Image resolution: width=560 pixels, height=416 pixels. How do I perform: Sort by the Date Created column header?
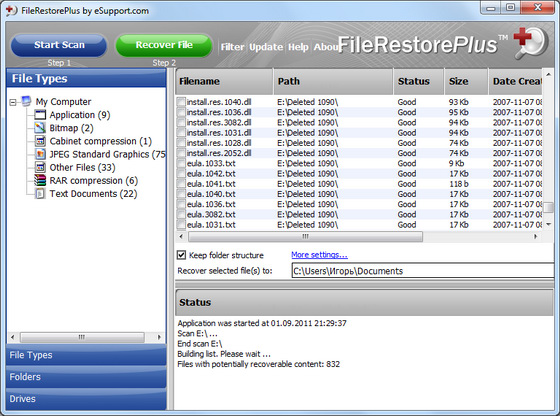click(515, 81)
